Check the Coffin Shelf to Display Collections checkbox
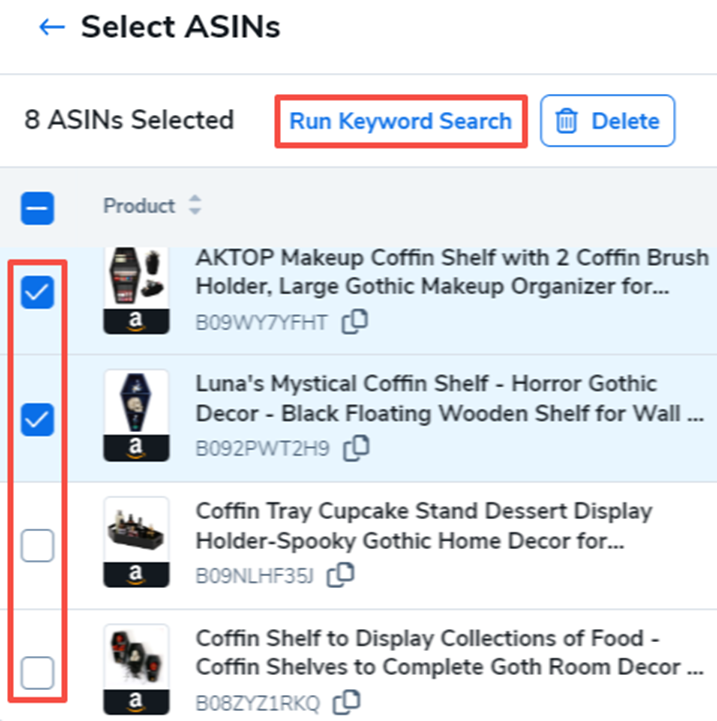The height and width of the screenshot is (721, 717). (x=38, y=673)
